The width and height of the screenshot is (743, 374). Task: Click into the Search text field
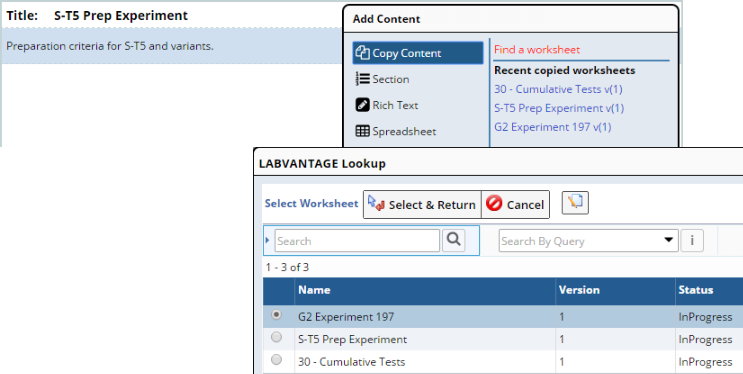(x=357, y=241)
